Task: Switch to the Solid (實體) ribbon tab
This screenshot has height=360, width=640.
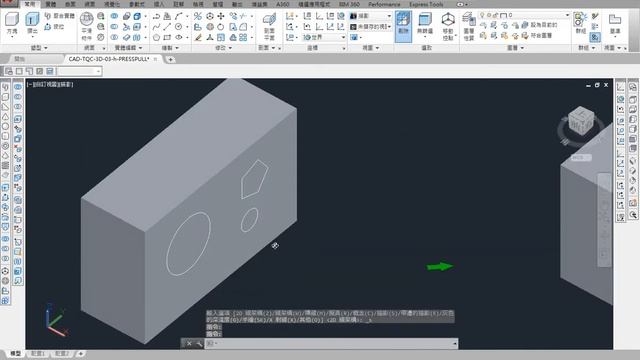Action: 51,4
